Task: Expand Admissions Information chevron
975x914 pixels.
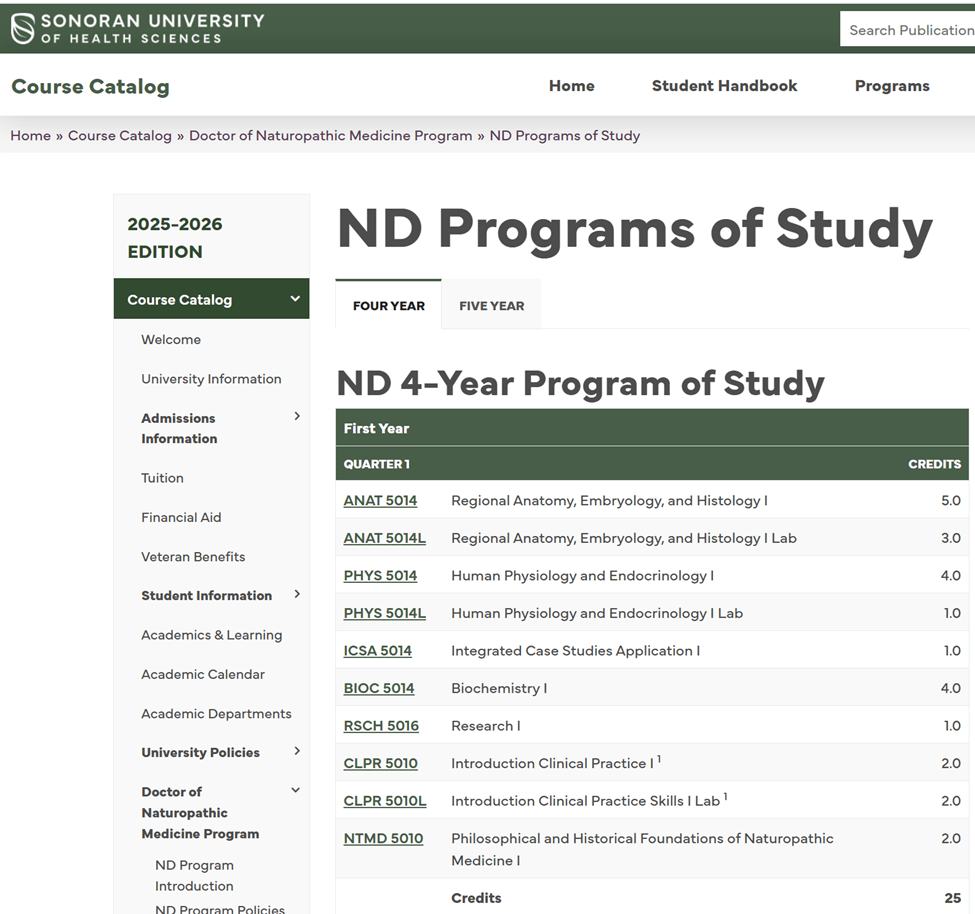Action: pyautogui.click(x=297, y=416)
